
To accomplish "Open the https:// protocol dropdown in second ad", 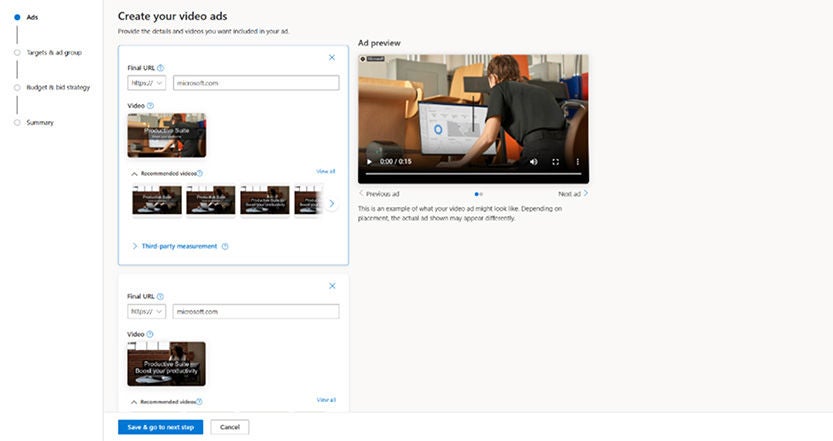I will pyautogui.click(x=147, y=311).
